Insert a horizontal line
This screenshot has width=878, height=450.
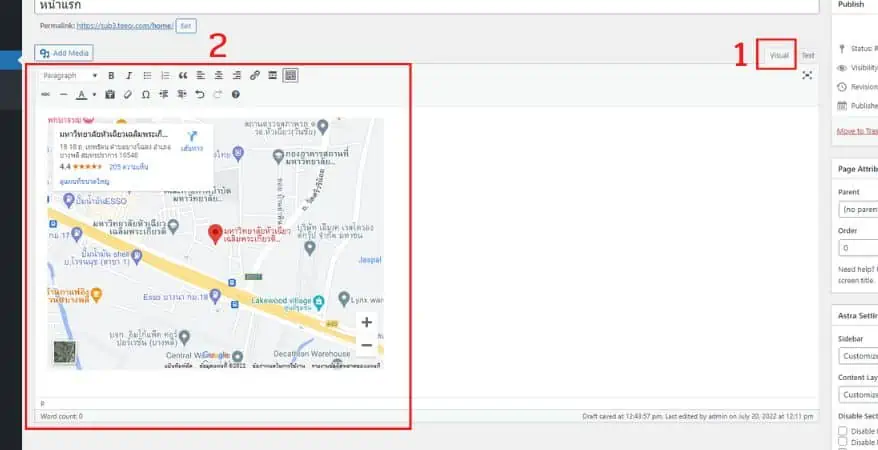tap(64, 95)
